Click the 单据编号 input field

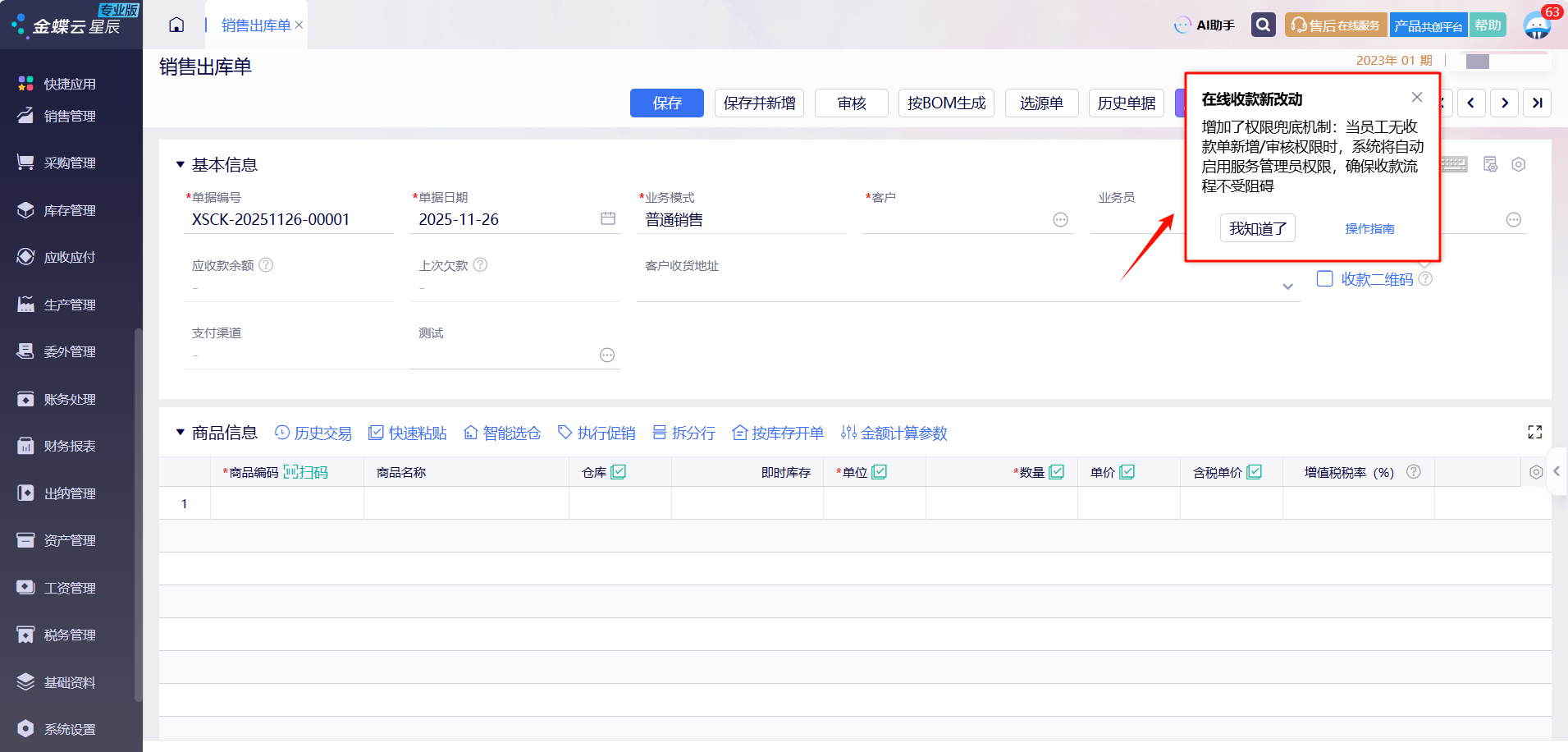289,219
